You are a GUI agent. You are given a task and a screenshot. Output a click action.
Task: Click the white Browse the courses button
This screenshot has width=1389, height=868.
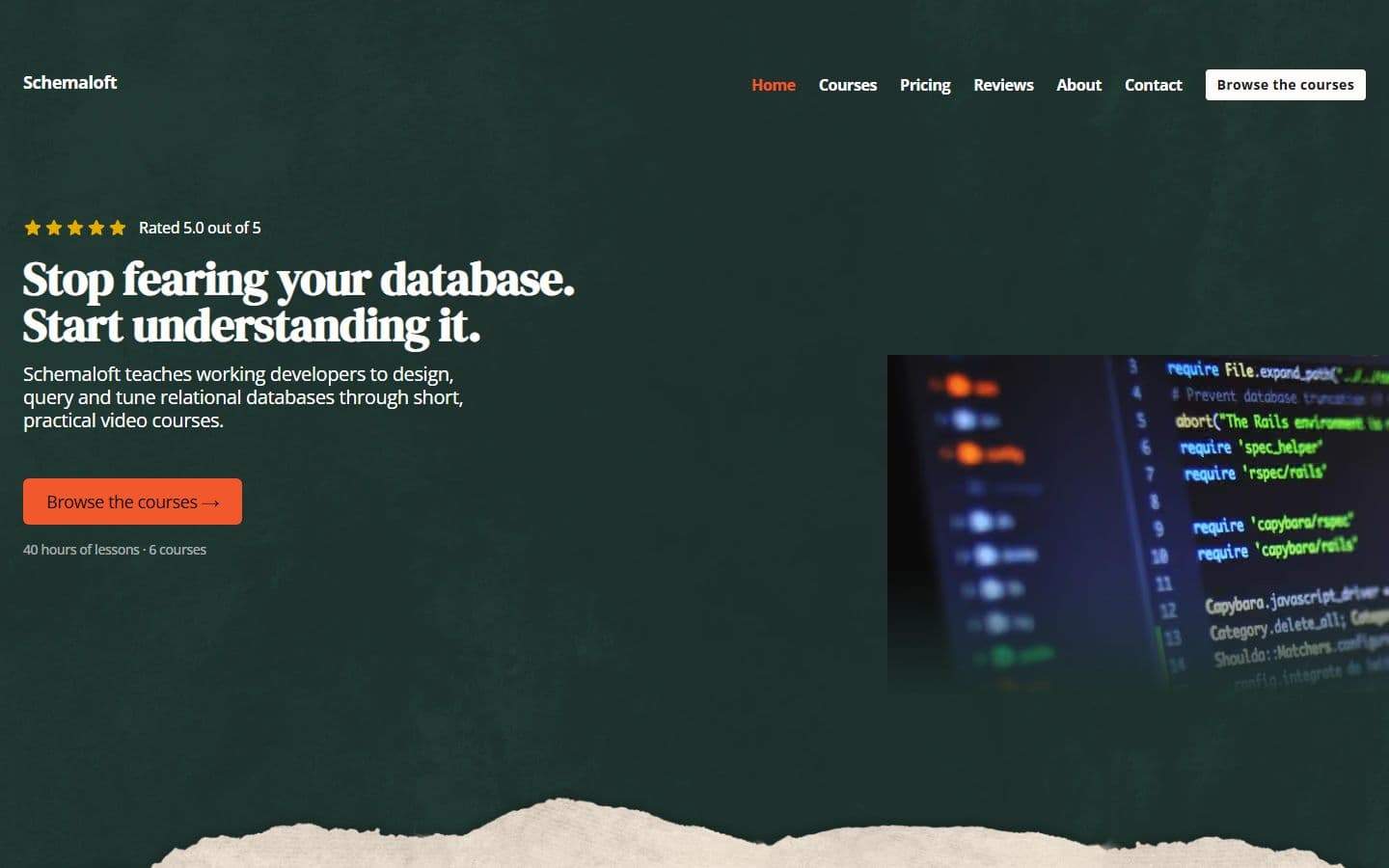[1285, 85]
